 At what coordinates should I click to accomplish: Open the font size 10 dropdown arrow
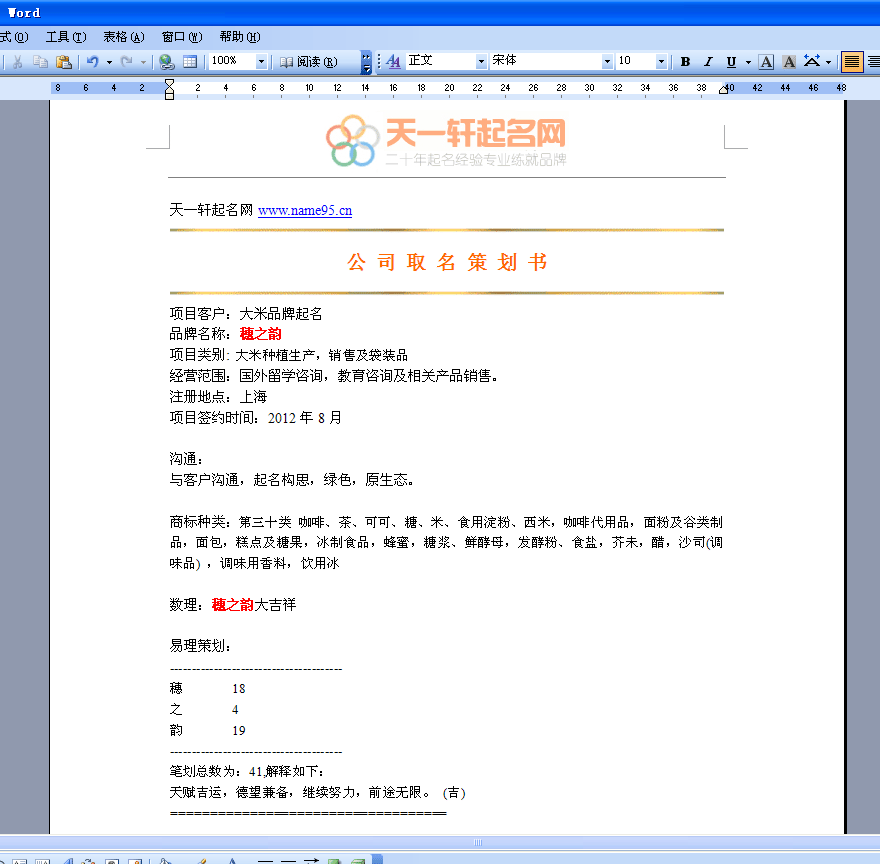[661, 61]
